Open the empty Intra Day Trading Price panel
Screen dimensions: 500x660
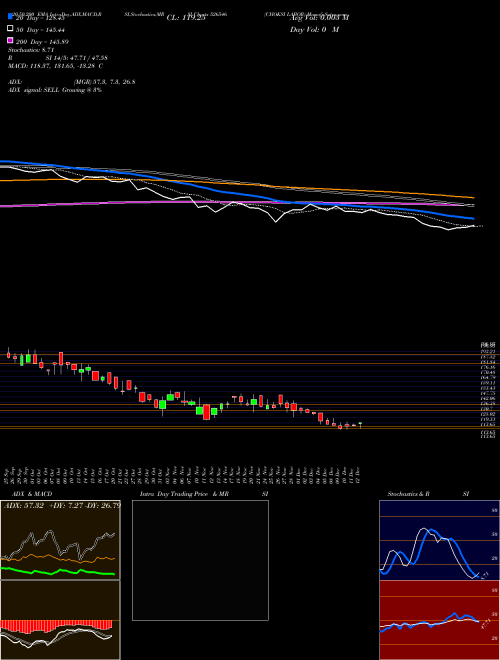pos(200,560)
